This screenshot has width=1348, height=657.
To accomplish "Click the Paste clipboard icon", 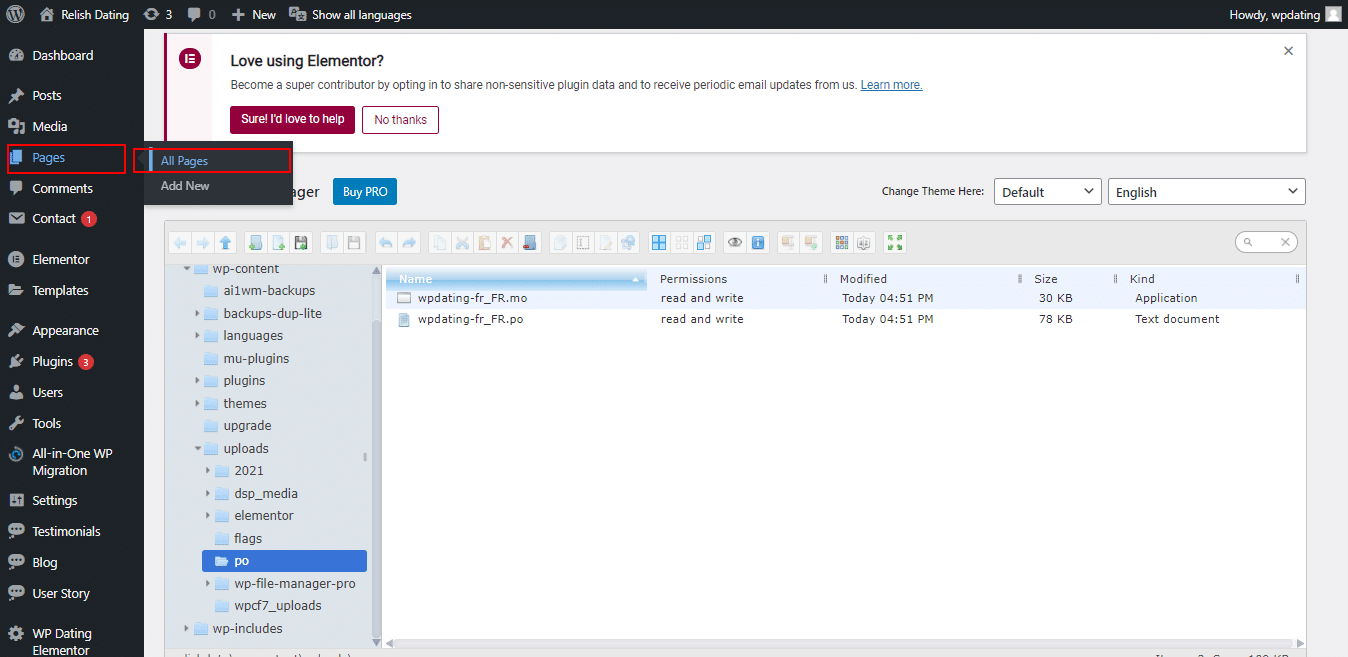I will (x=485, y=242).
